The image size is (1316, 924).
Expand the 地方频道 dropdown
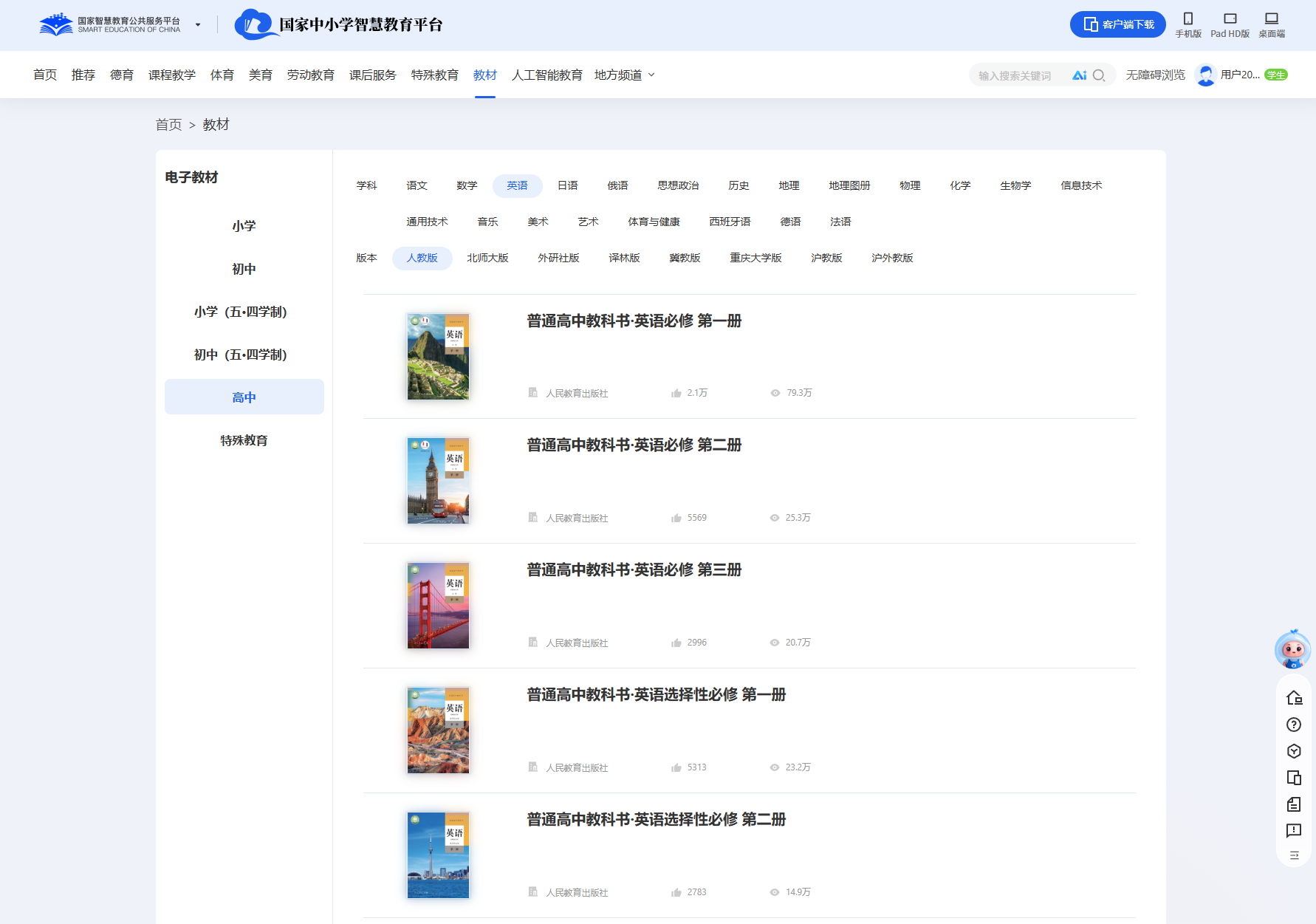(651, 75)
